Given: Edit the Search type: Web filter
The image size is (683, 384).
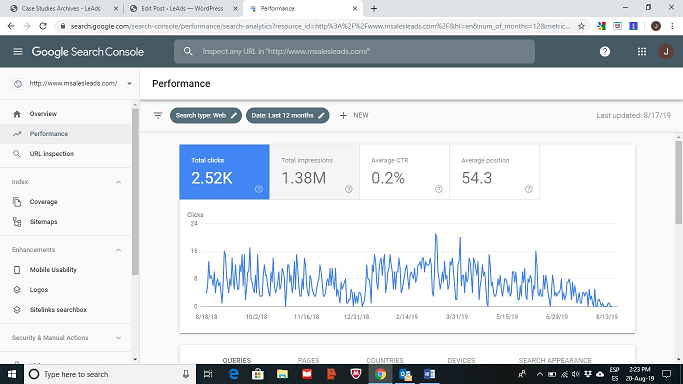Looking at the screenshot, I should pyautogui.click(x=206, y=115).
